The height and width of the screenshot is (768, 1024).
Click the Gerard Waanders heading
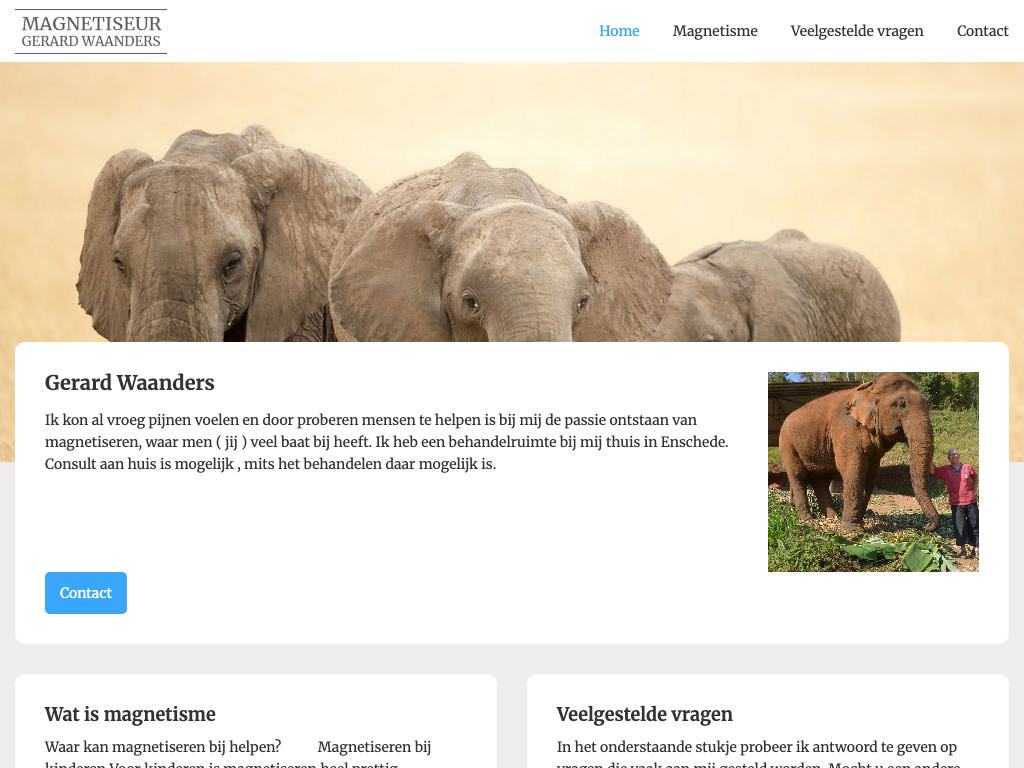point(129,383)
